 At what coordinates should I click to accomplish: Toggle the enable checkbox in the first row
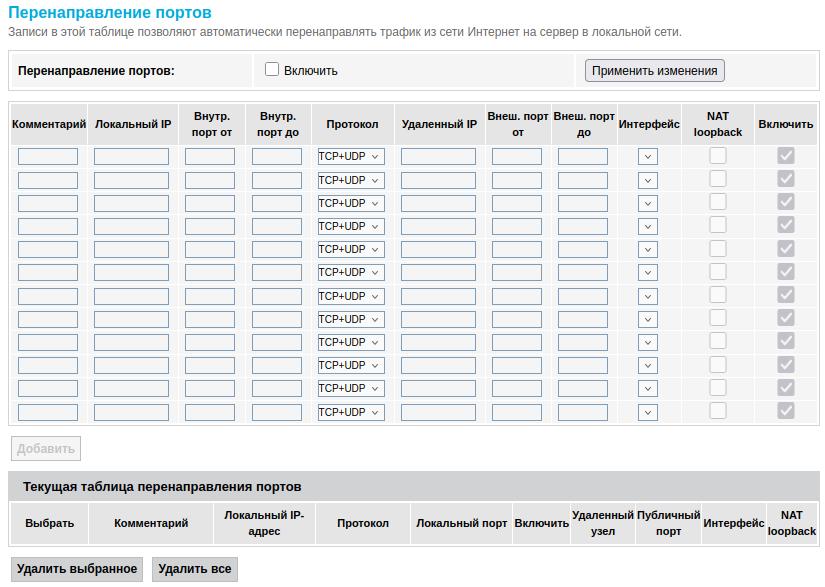tap(786, 155)
